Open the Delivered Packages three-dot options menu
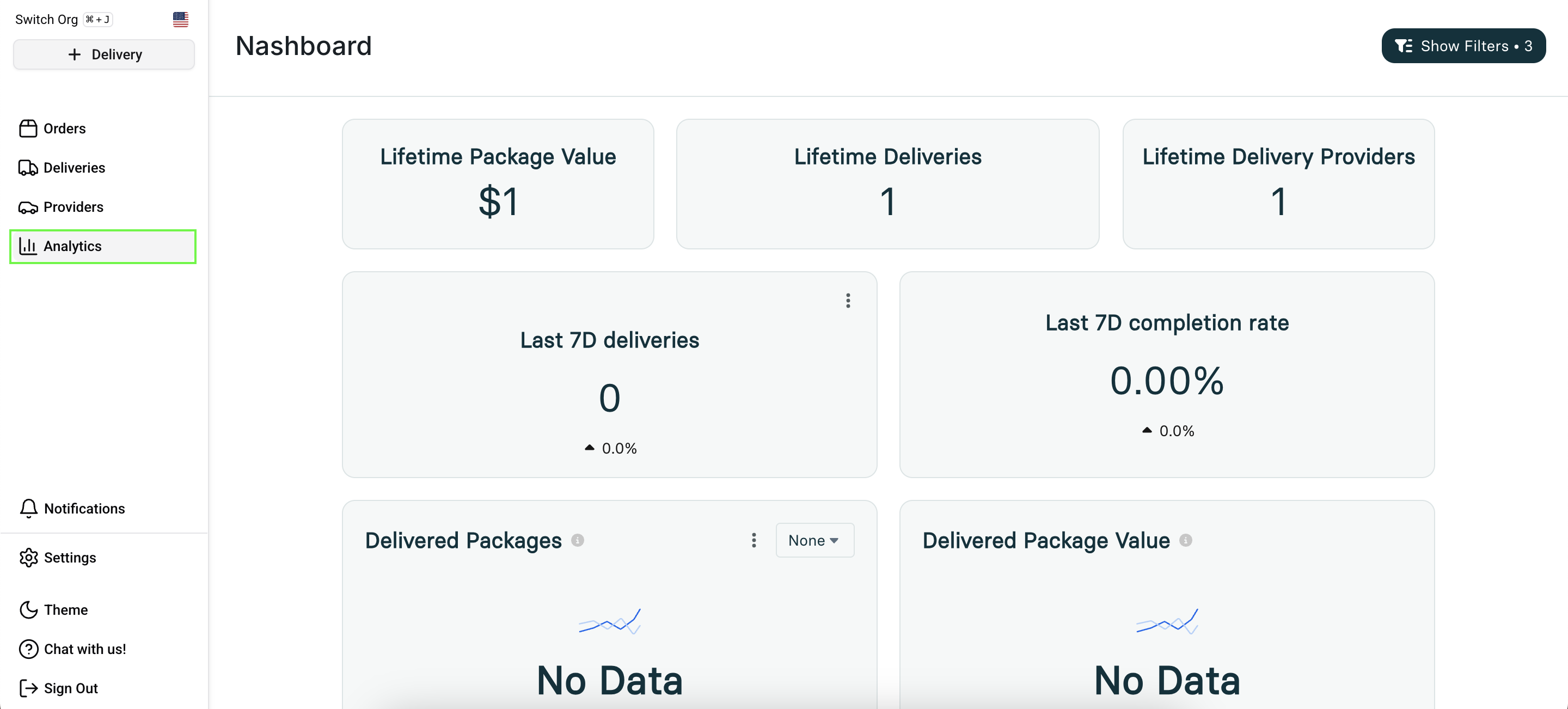This screenshot has width=1568, height=709. [x=754, y=540]
